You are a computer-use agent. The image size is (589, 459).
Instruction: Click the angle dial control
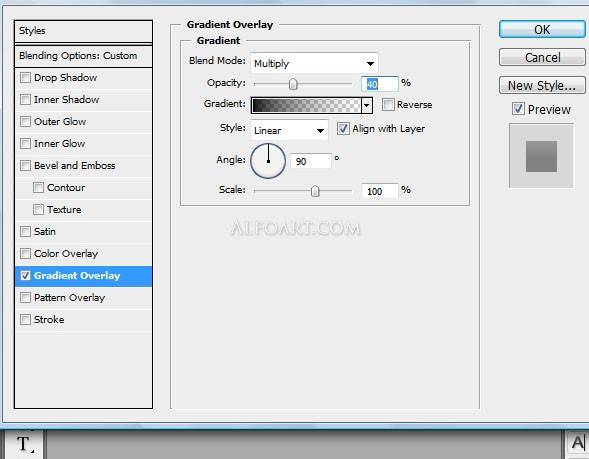(x=268, y=161)
